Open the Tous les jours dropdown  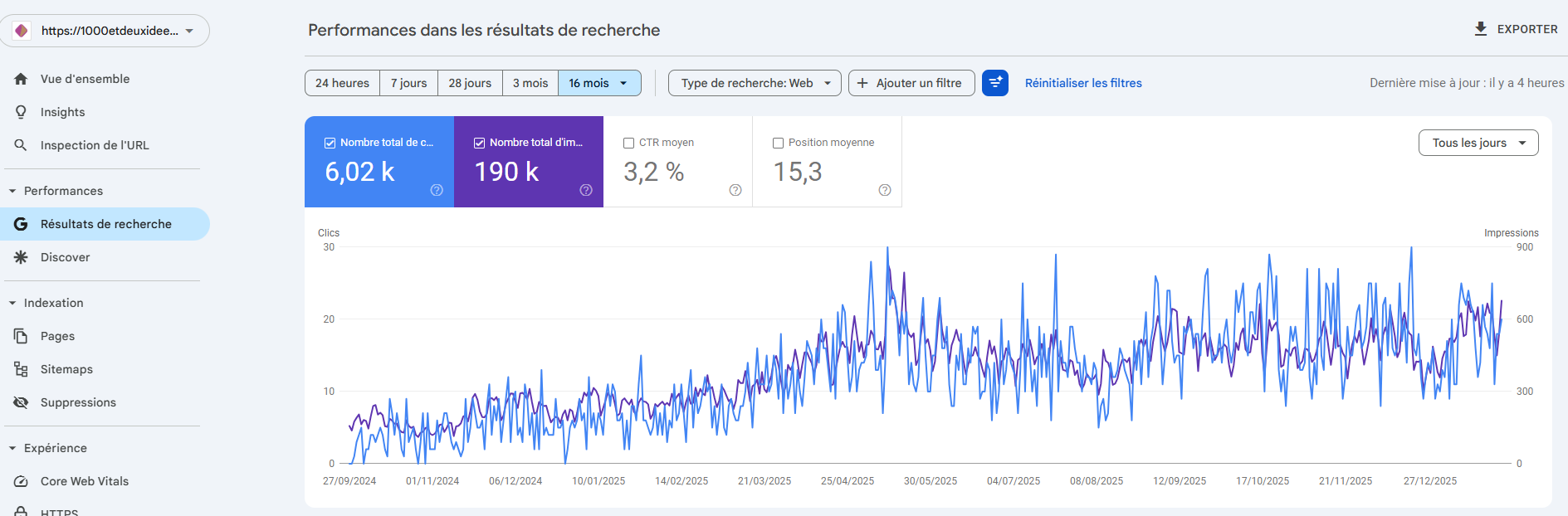1478,143
